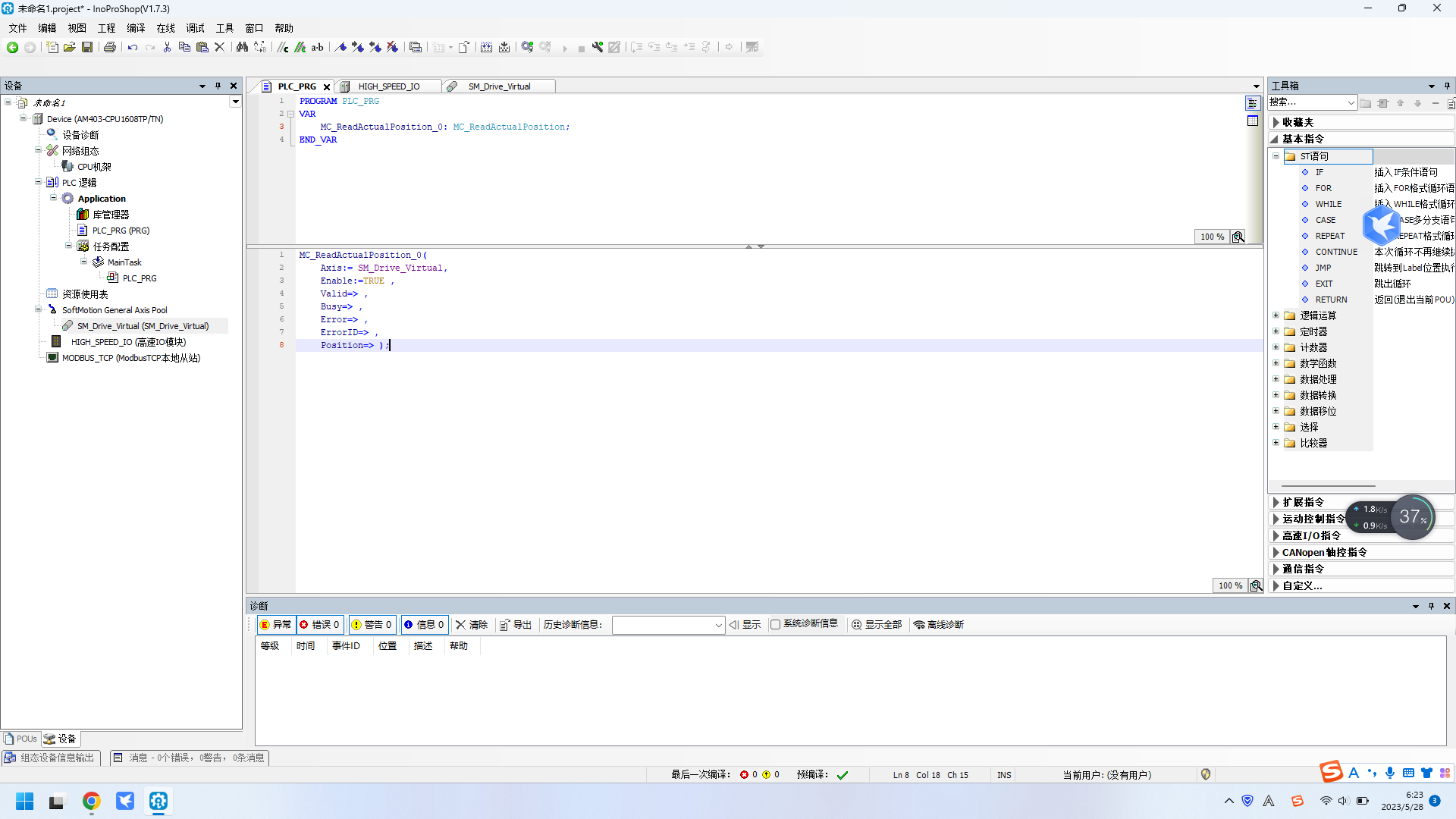Open Windows Start menu

coord(25,801)
